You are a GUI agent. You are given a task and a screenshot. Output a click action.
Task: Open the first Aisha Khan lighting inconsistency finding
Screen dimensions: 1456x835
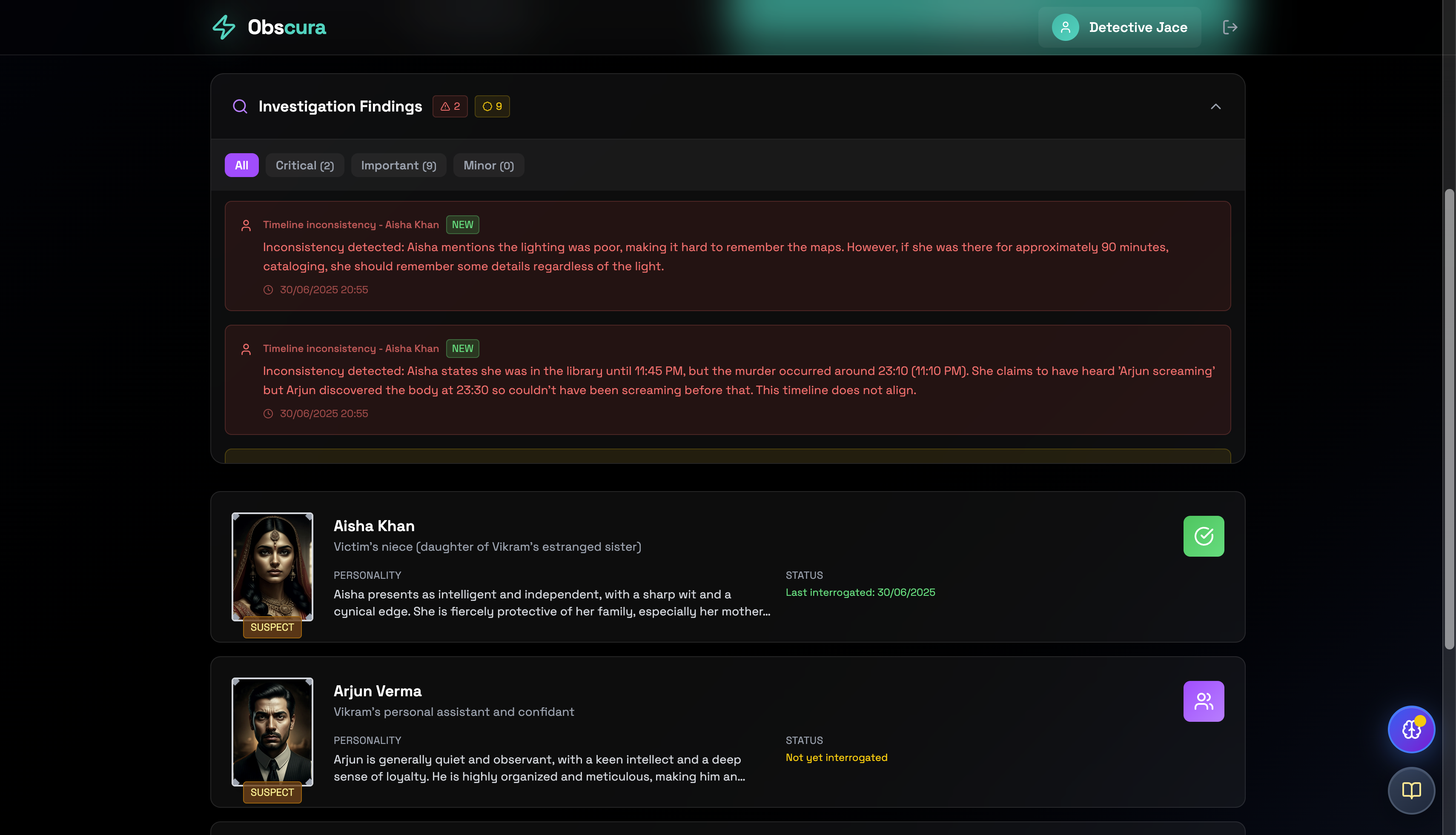[727, 256]
